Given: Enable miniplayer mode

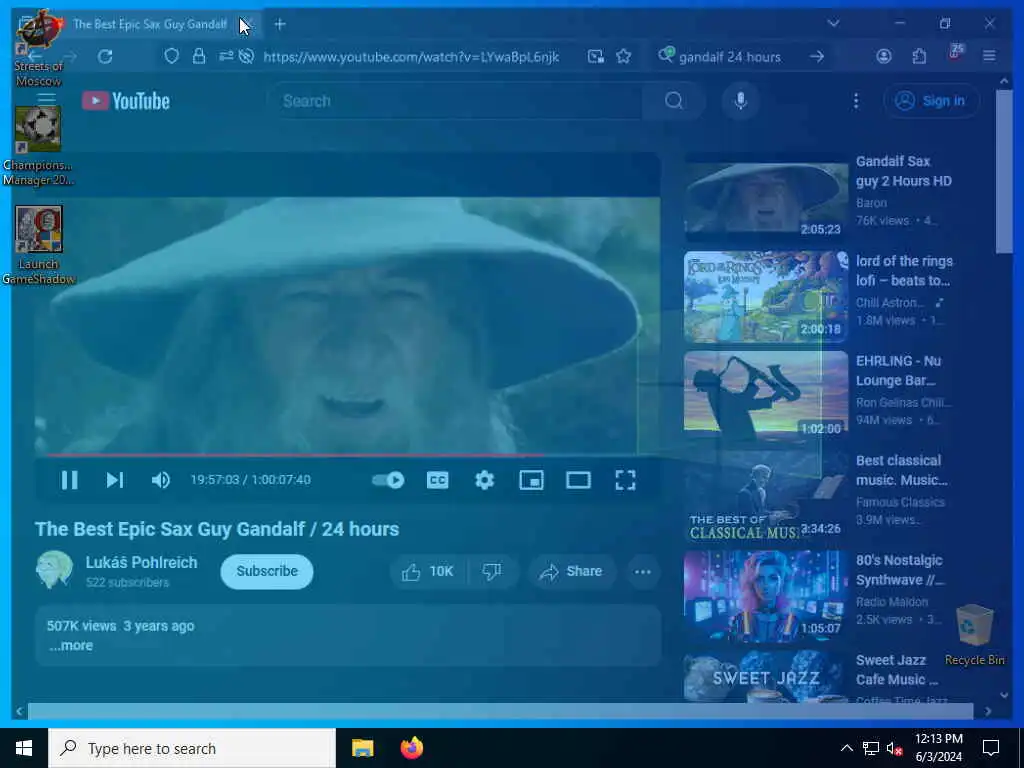Looking at the screenshot, I should [531, 480].
